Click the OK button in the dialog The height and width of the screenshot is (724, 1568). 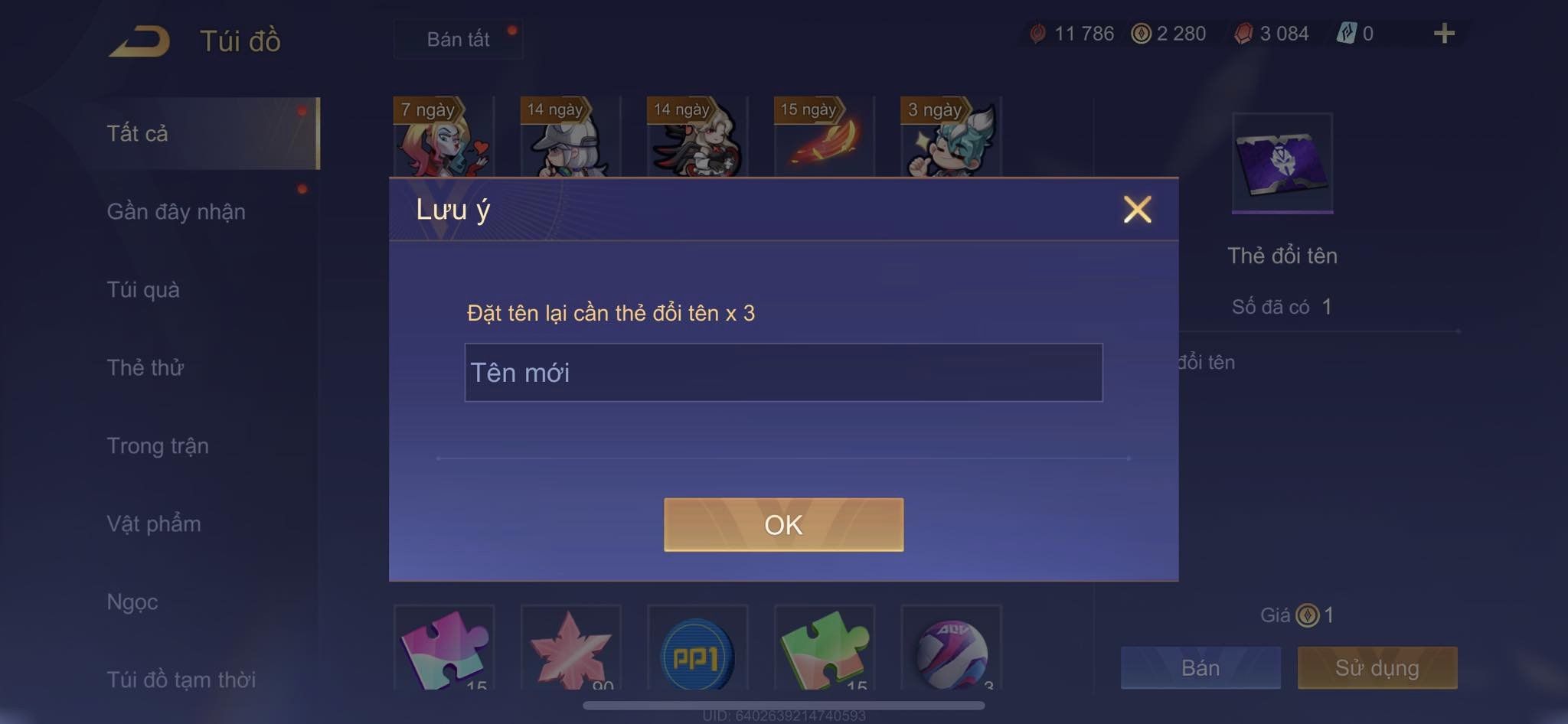(783, 525)
